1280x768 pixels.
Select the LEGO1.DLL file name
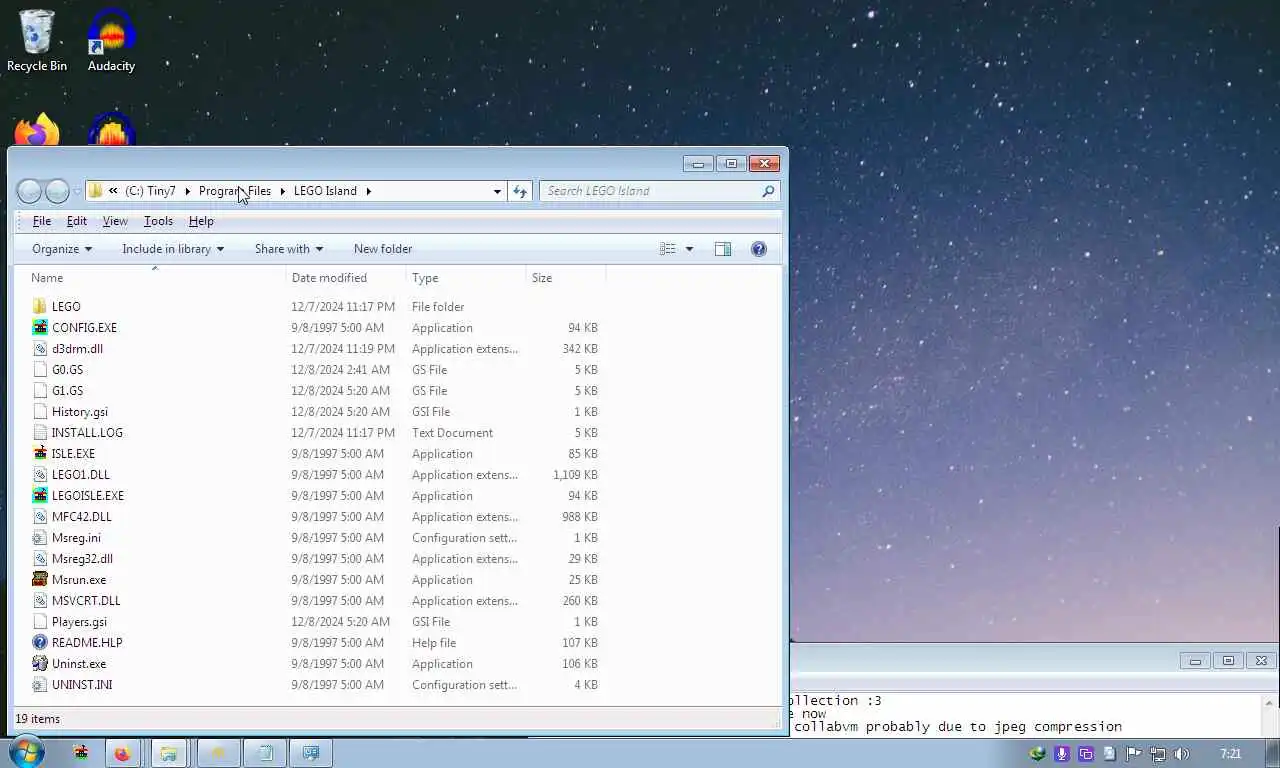(81, 475)
